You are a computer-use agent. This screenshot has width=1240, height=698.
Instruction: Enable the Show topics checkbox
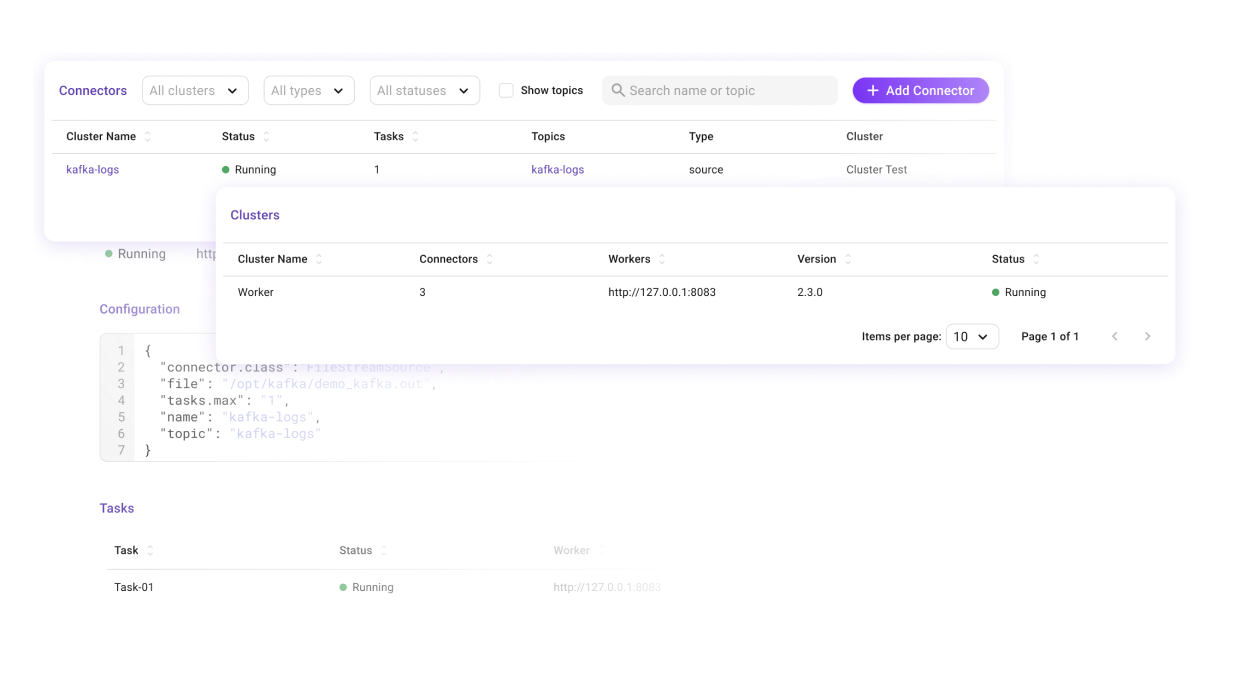pos(506,90)
